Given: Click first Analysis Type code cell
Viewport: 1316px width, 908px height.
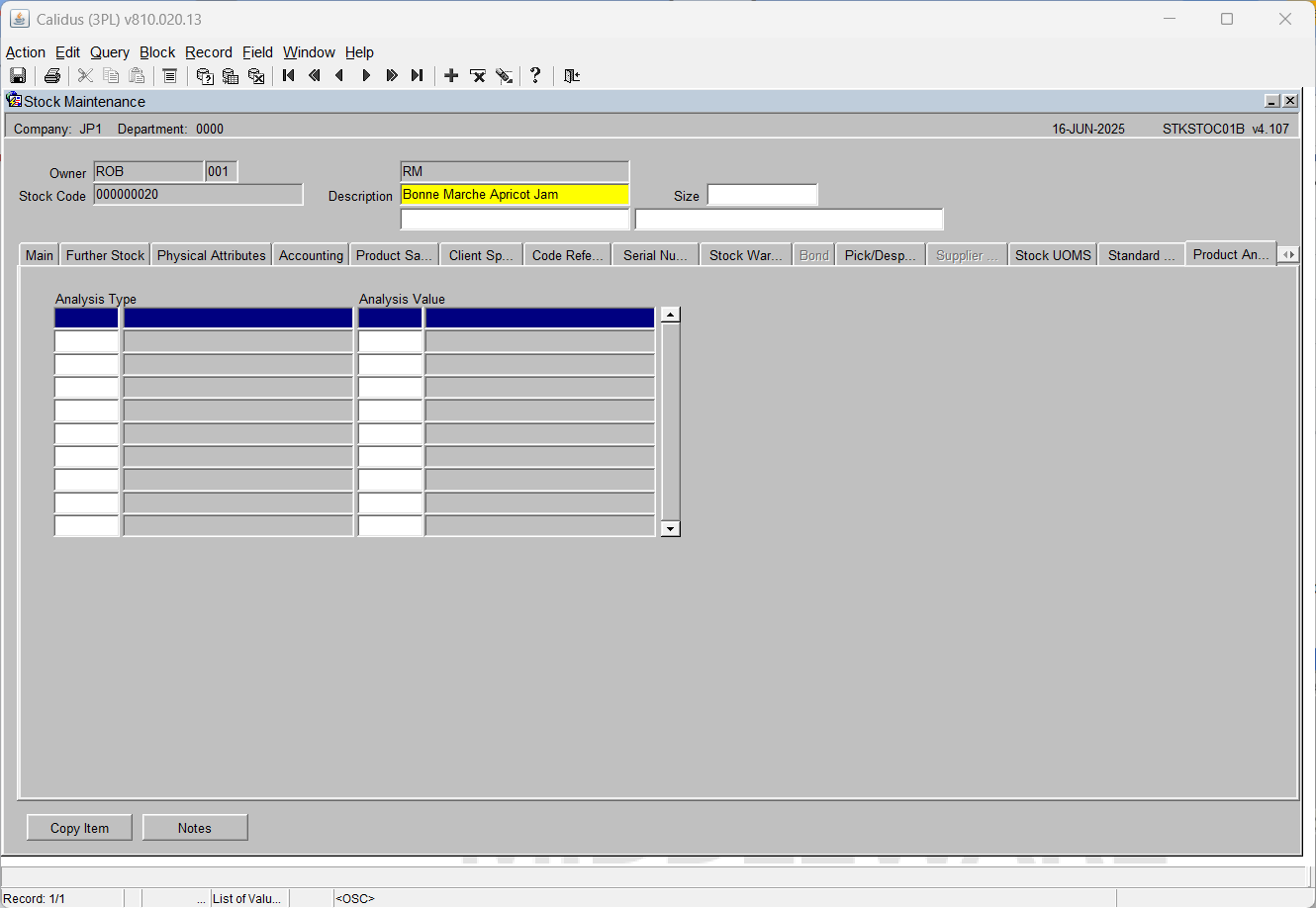Looking at the screenshot, I should point(86,318).
